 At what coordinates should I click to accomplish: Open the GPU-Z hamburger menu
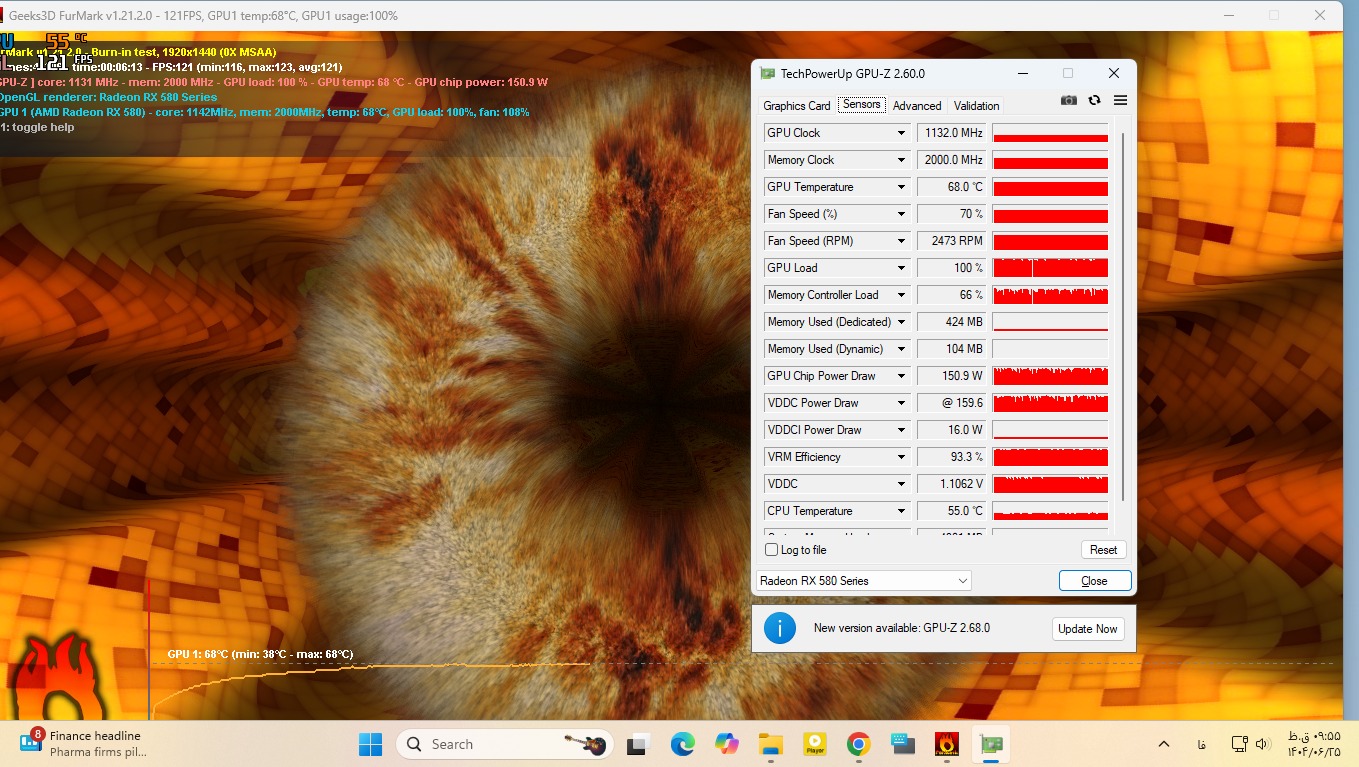1120,101
